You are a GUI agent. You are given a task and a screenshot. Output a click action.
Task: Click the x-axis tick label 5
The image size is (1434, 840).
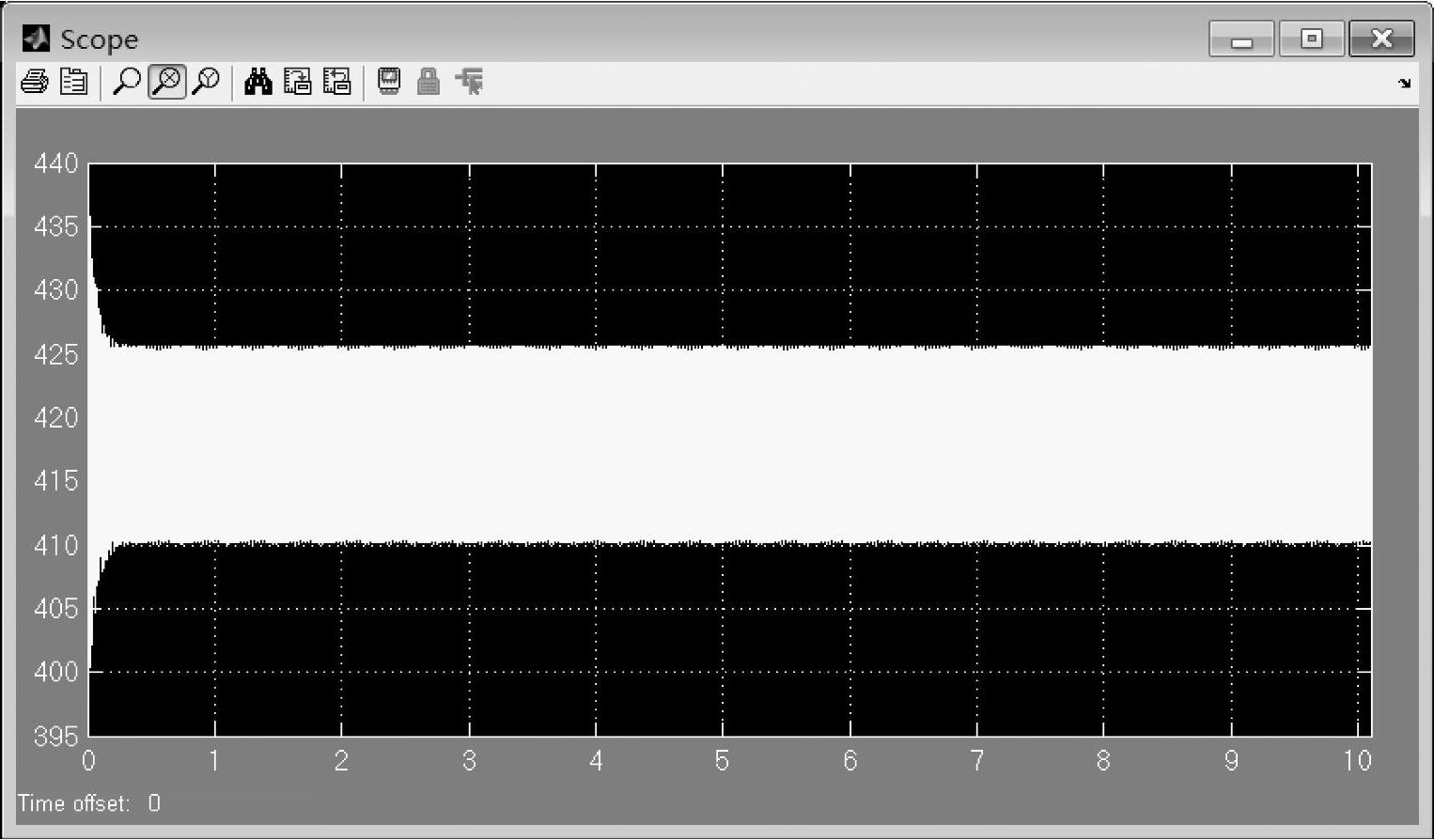722,760
